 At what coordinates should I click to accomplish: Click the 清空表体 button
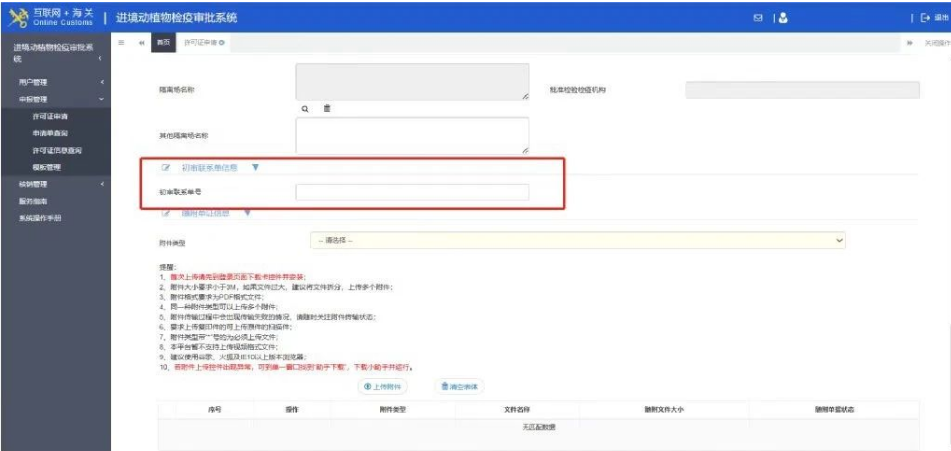point(461,386)
